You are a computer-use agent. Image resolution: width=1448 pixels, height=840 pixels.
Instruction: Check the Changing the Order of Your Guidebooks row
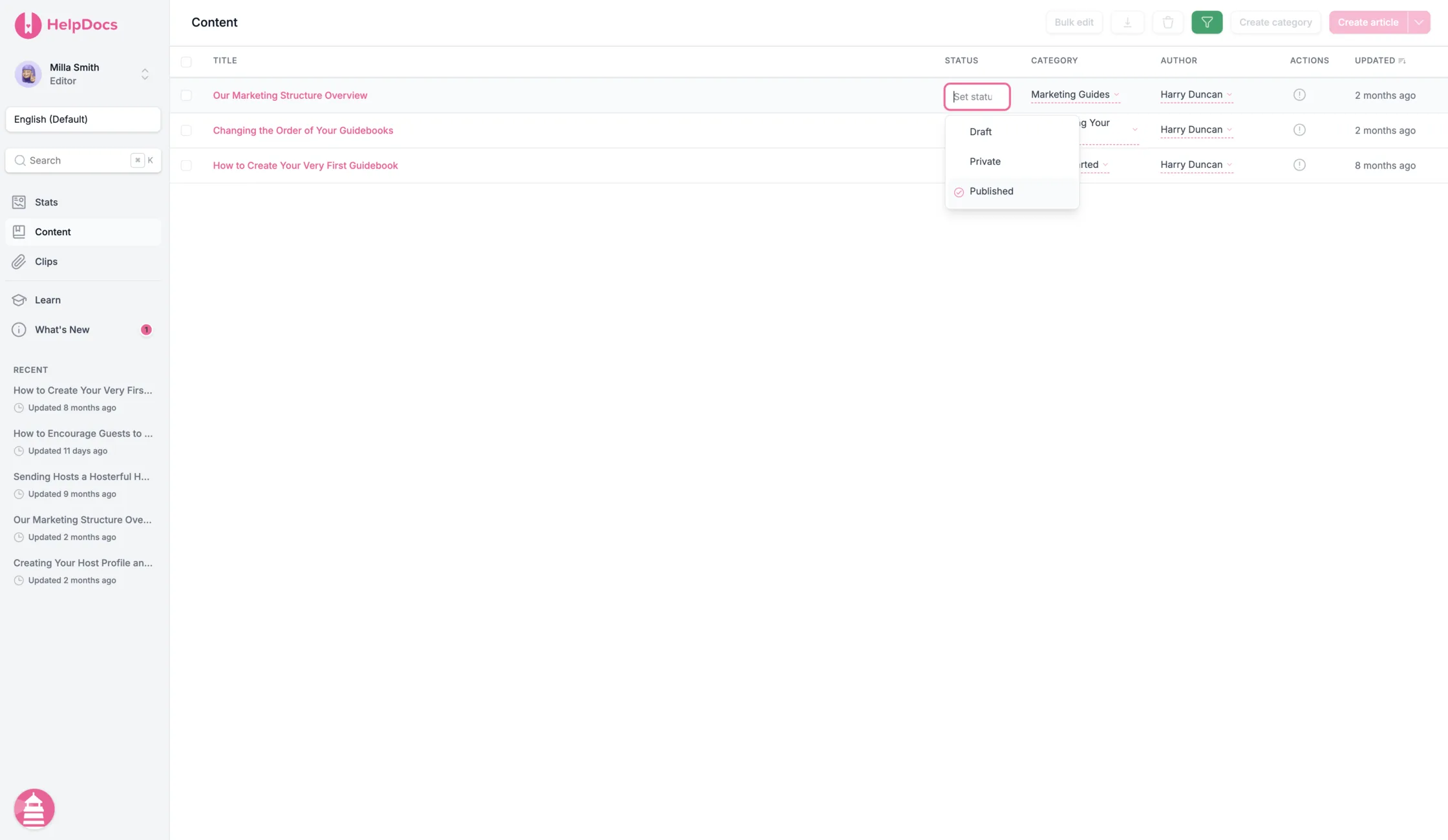(x=186, y=131)
